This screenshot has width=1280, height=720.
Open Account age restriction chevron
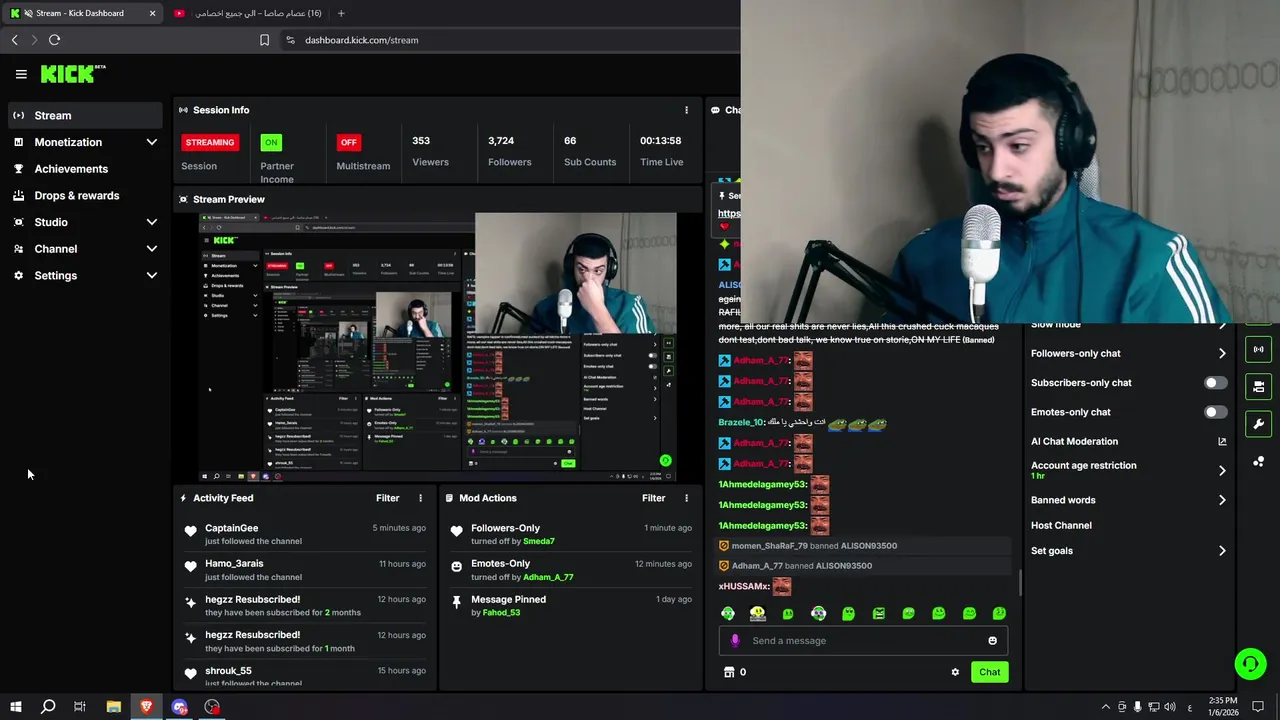pyautogui.click(x=1222, y=470)
